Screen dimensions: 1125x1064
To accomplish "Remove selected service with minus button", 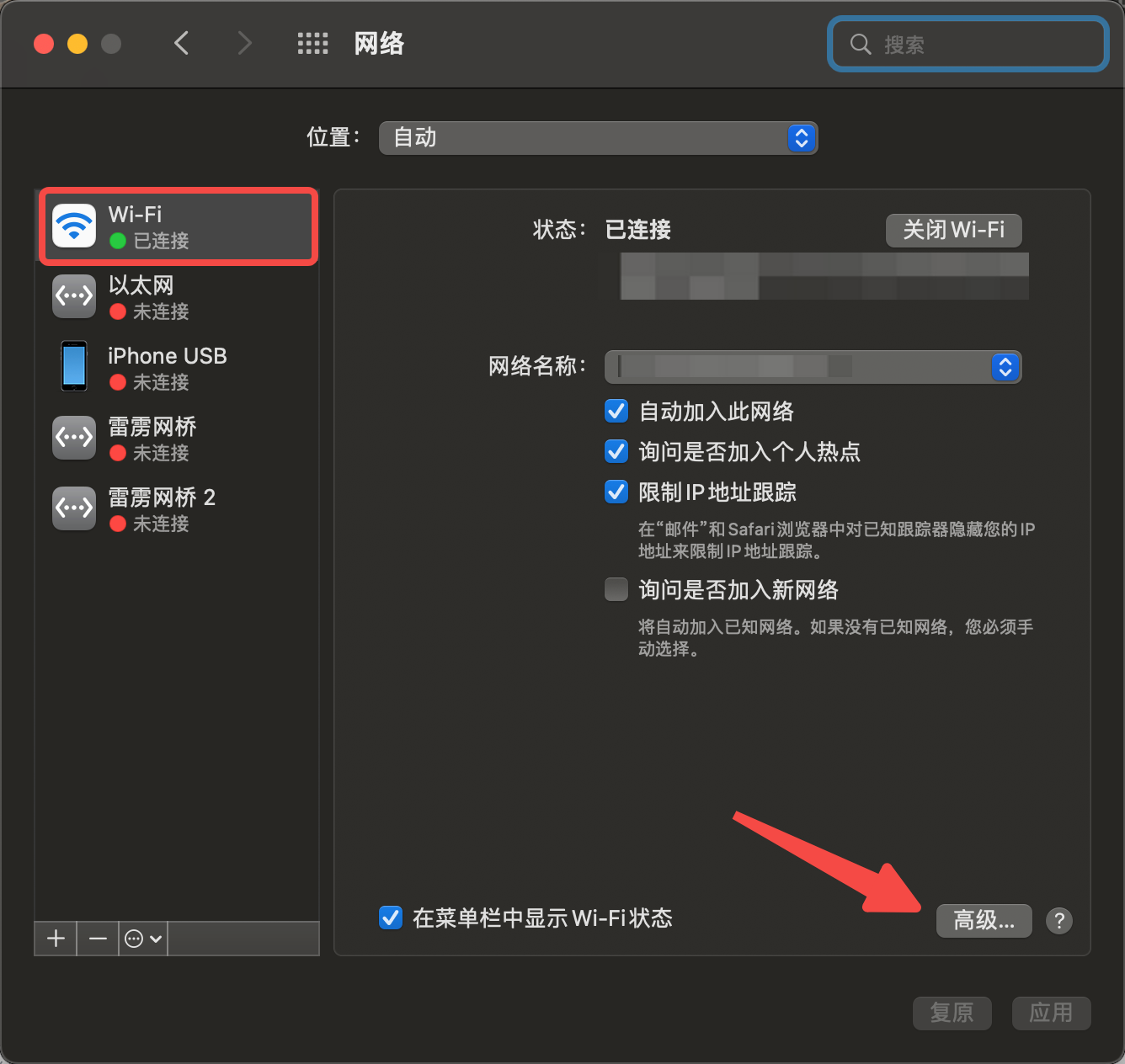I will 98,938.
